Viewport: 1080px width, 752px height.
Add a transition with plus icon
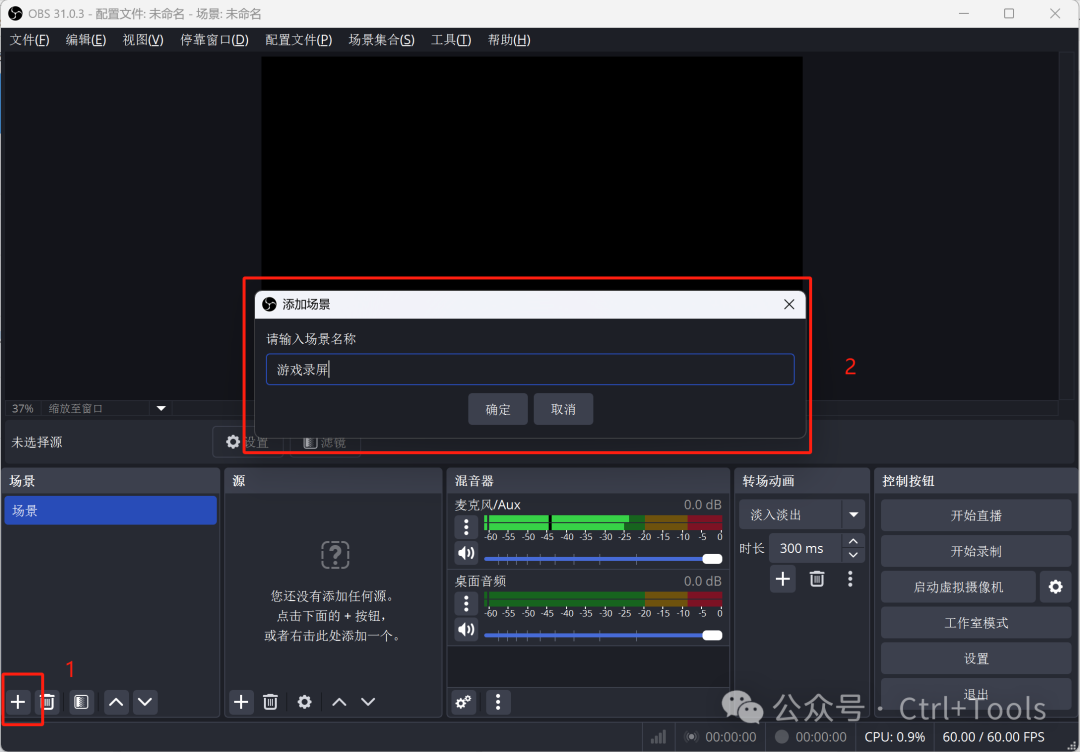783,578
